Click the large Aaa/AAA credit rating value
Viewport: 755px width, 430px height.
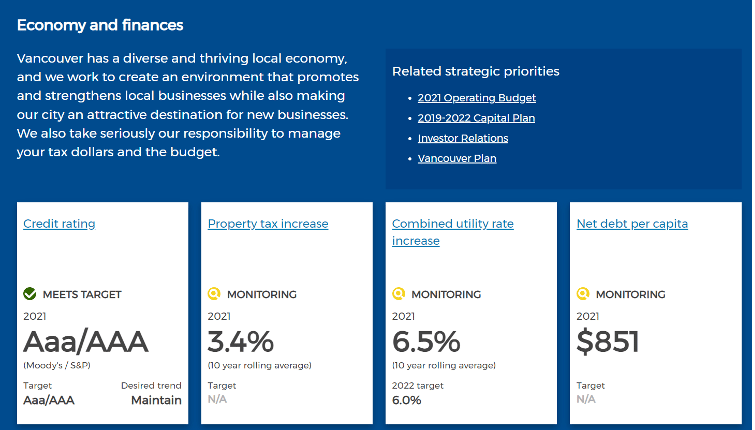pyautogui.click(x=85, y=342)
